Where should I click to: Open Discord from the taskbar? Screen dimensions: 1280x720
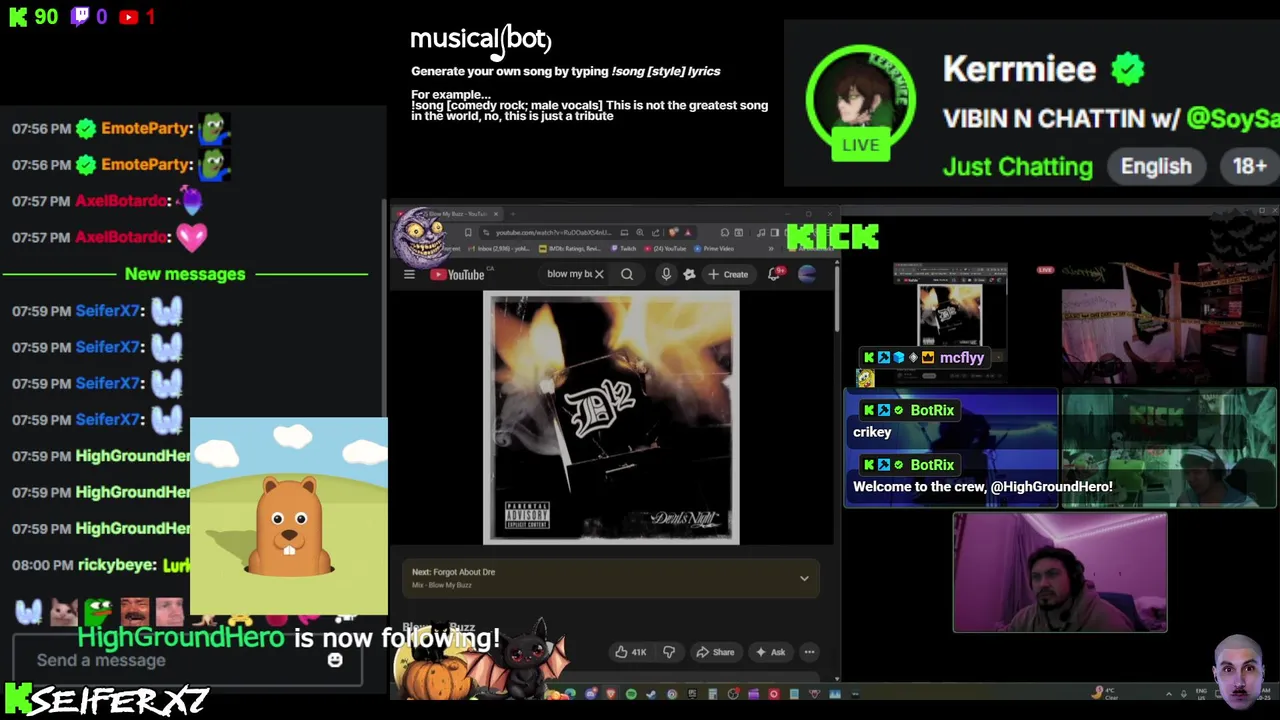pos(591,693)
